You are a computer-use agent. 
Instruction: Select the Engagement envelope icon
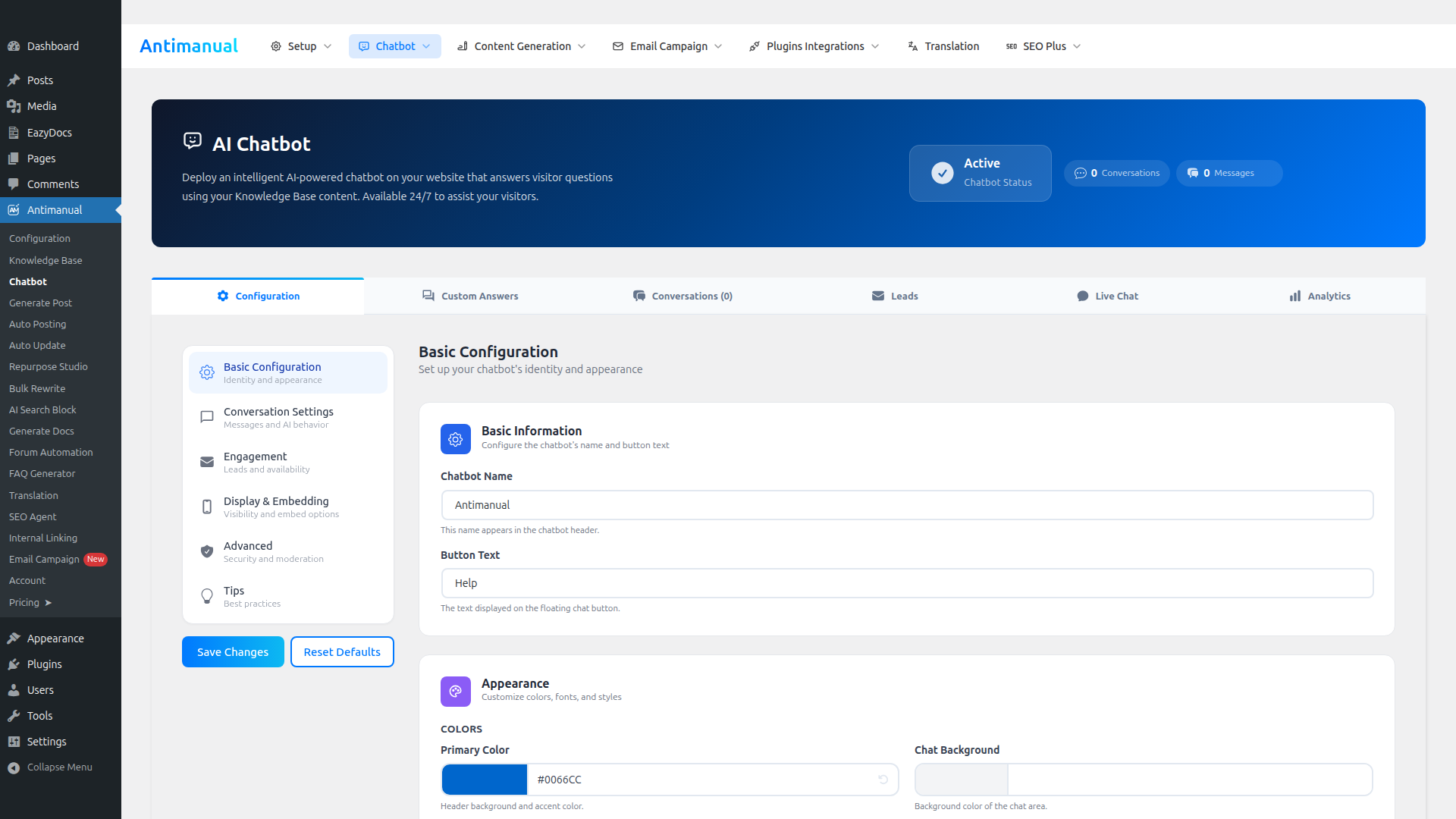click(x=206, y=462)
